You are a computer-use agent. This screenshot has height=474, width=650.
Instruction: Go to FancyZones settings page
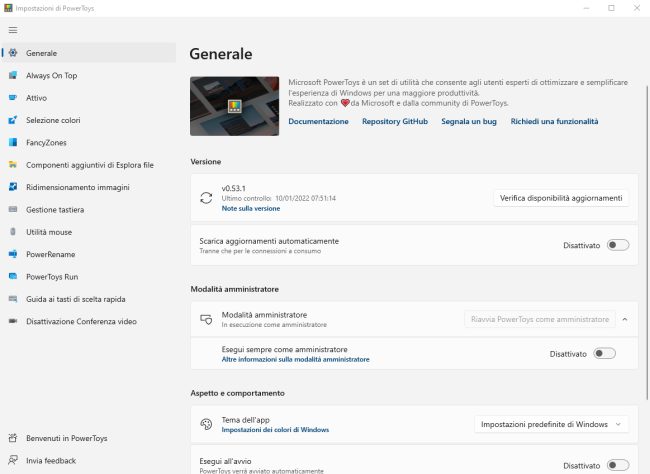89,143
